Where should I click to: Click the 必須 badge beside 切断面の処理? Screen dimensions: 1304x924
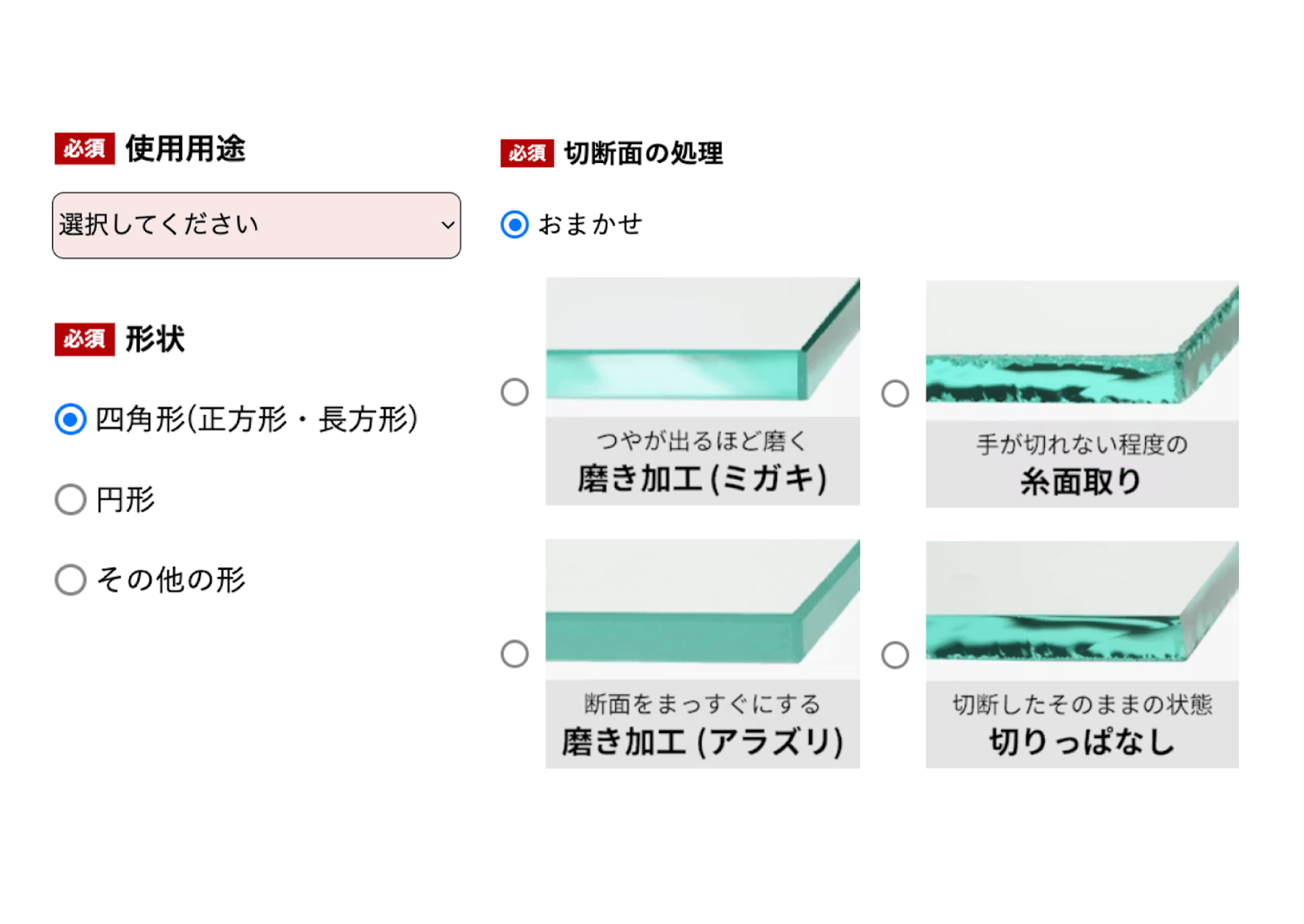(x=527, y=154)
